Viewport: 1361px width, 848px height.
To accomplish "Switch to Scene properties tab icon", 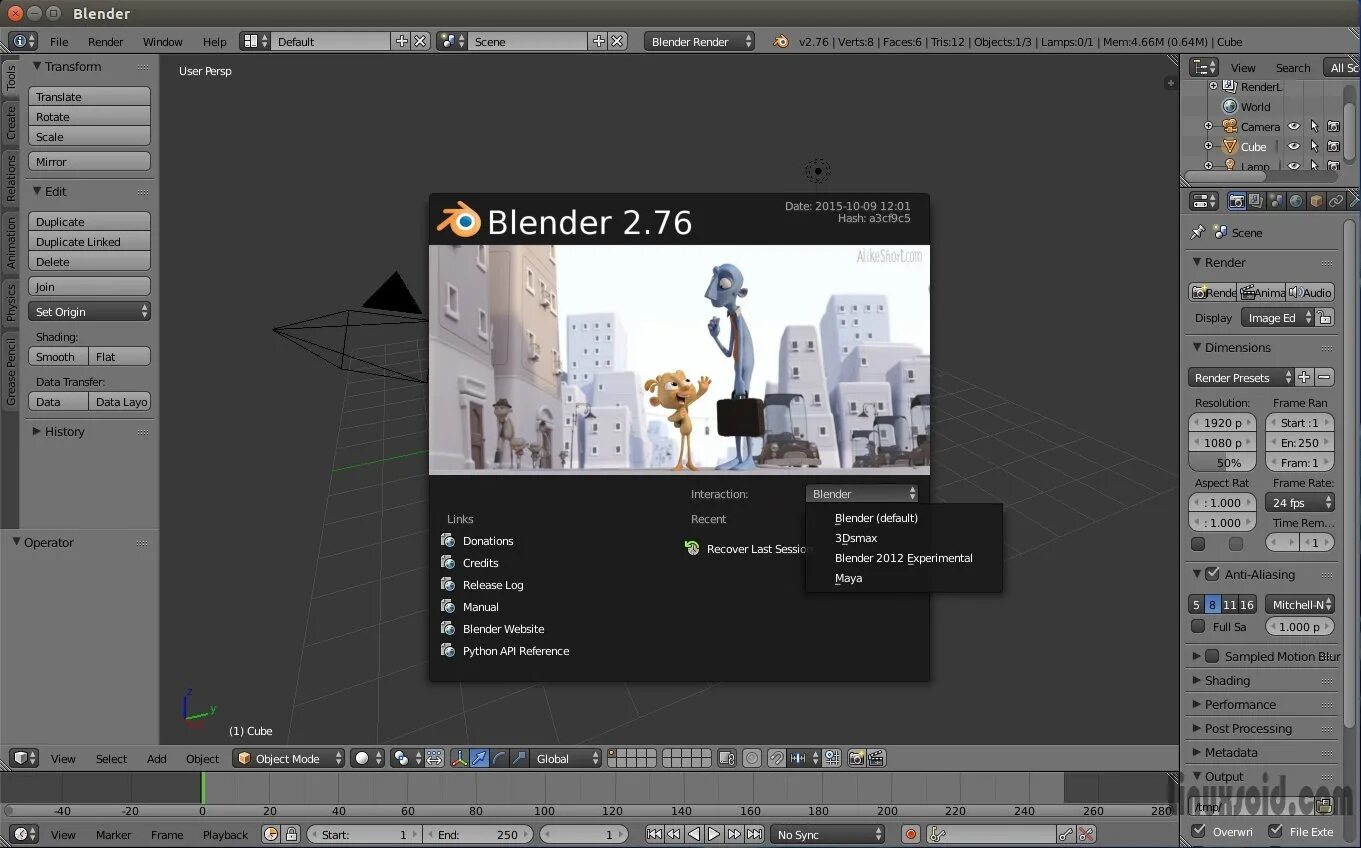I will [x=1276, y=201].
